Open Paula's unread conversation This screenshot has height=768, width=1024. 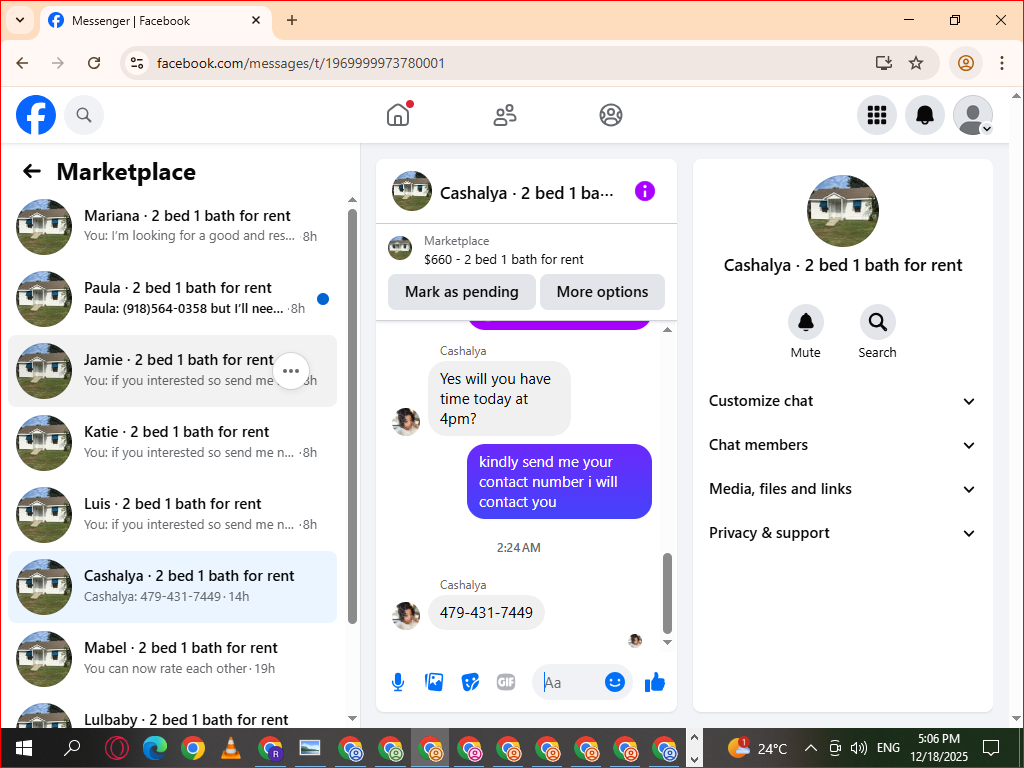[172, 299]
